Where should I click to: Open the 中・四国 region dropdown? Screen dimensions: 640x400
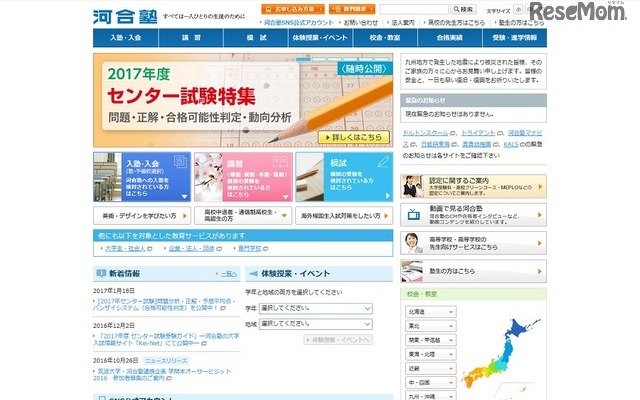click(431, 383)
